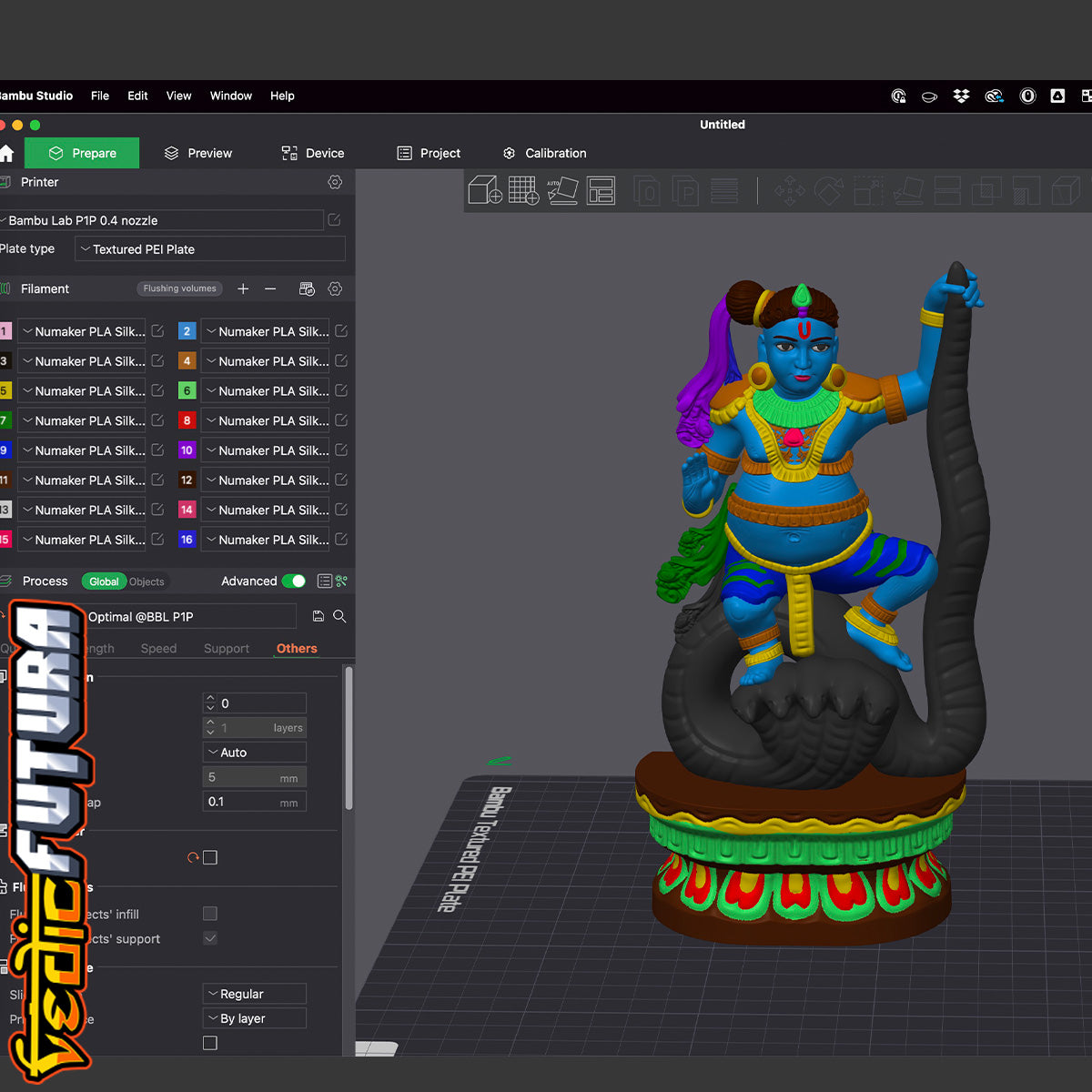
Task: Save the process preset with disk icon
Action: [x=318, y=616]
